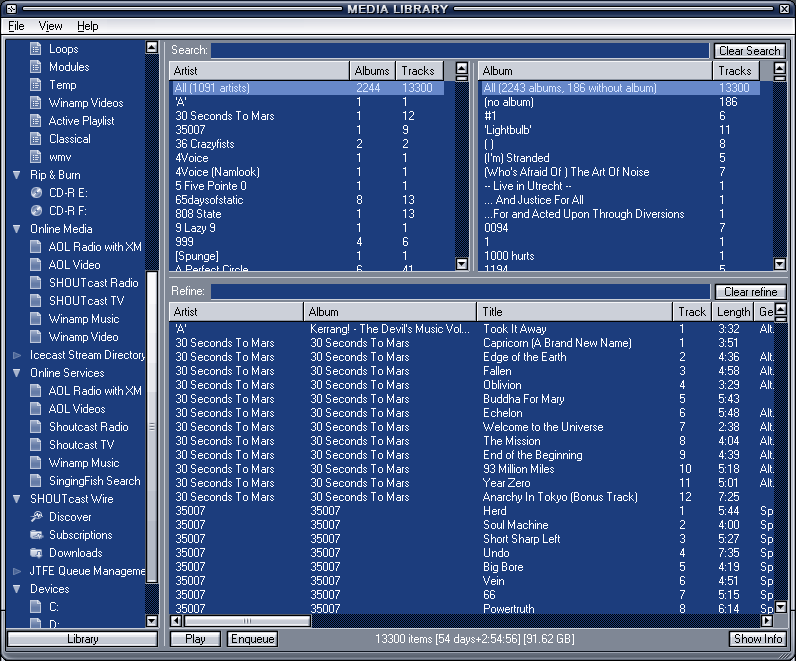Click album pane scroll down arrow
This screenshot has width=796, height=661.
click(780, 264)
